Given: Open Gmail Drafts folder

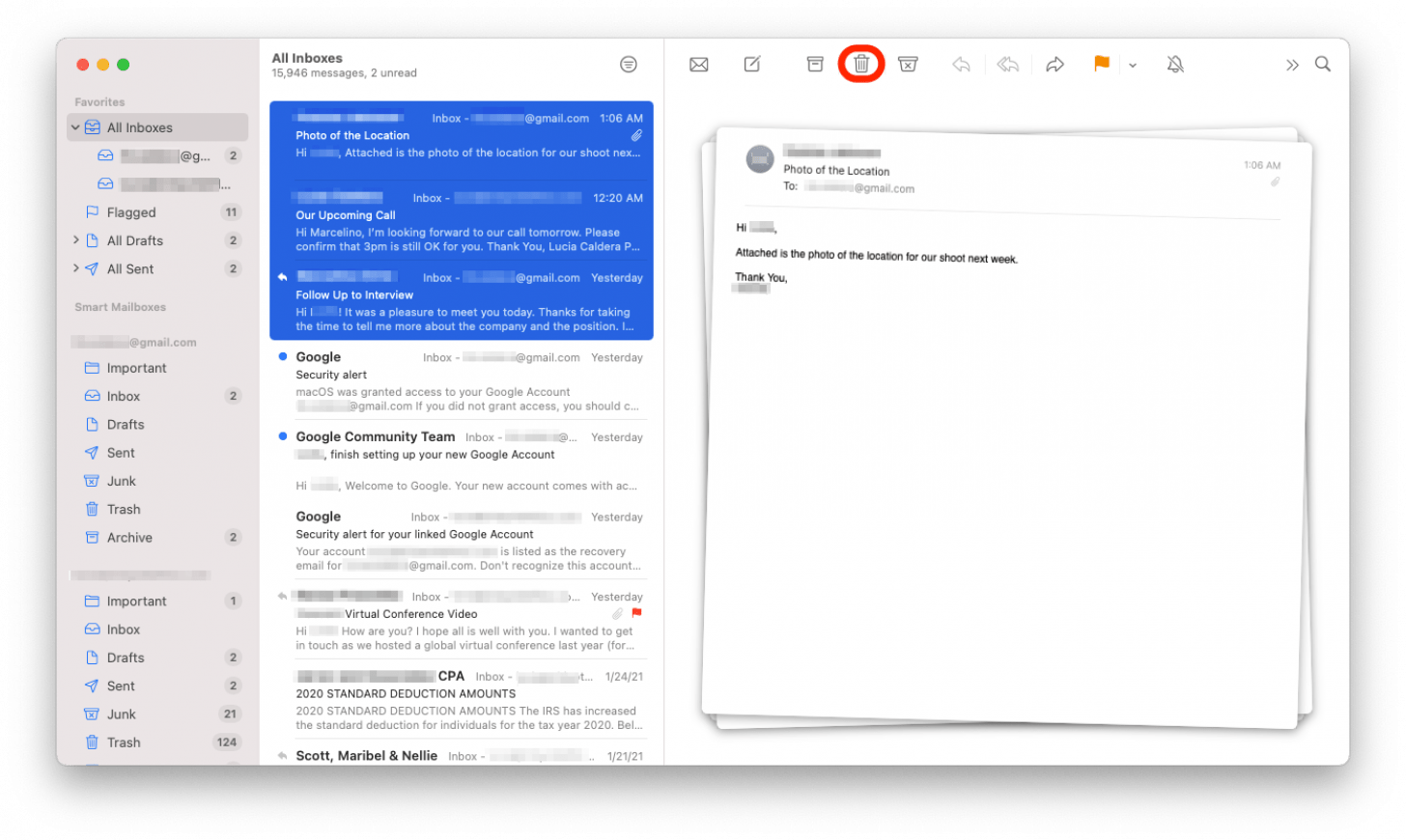Looking at the screenshot, I should coord(157,424).
